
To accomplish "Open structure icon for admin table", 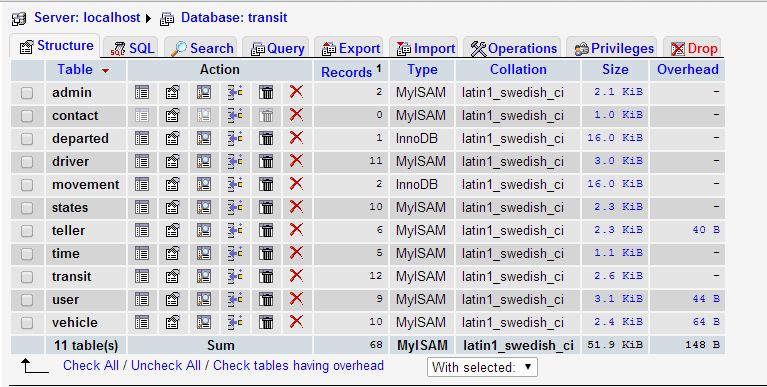I will (173, 92).
